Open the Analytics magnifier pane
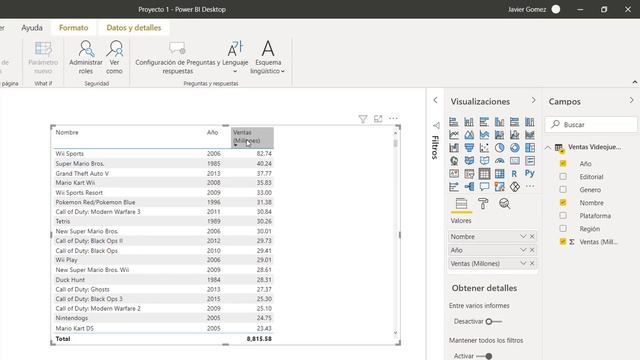Image resolution: width=640 pixels, height=360 pixels. click(x=504, y=204)
